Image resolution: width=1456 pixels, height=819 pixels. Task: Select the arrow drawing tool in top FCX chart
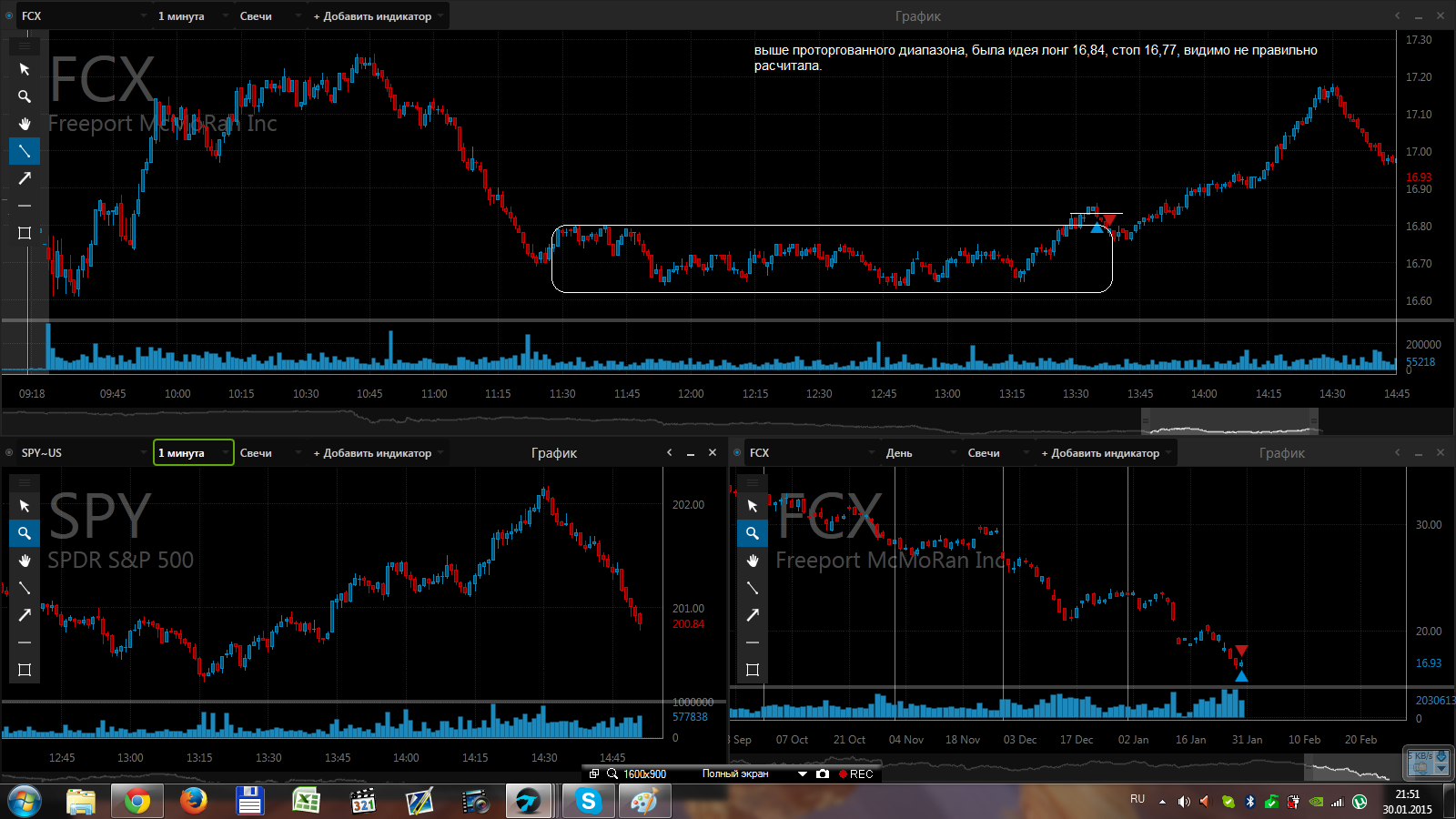(x=25, y=178)
